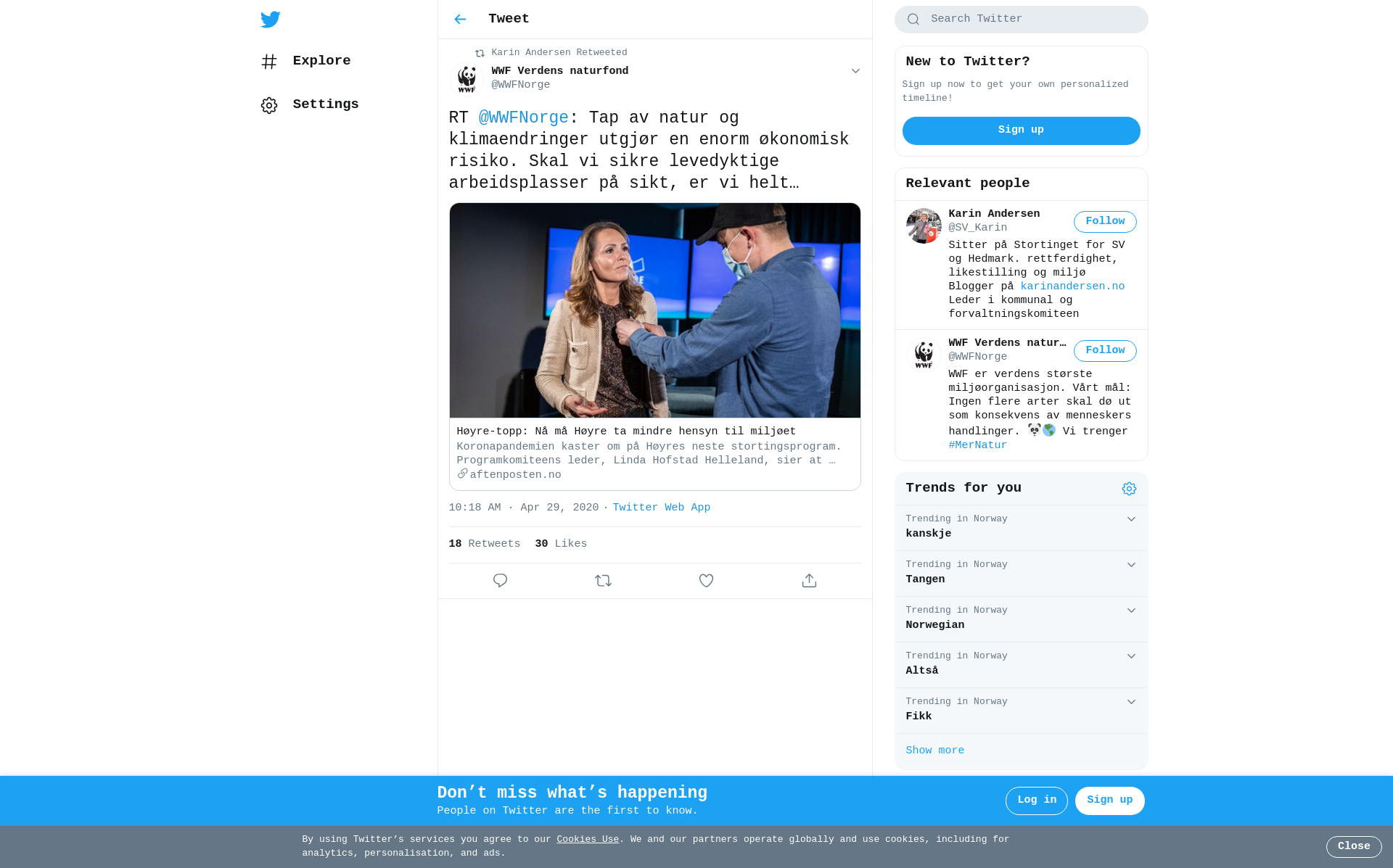
Task: Click Karin Andersen name in Relevant people
Action: click(994, 214)
